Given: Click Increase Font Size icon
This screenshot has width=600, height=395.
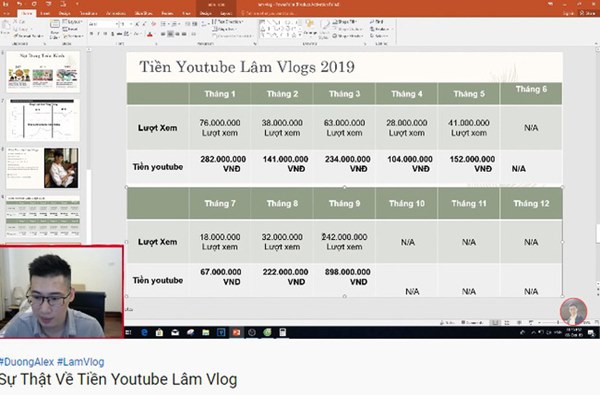Looking at the screenshot, I should point(137,24).
